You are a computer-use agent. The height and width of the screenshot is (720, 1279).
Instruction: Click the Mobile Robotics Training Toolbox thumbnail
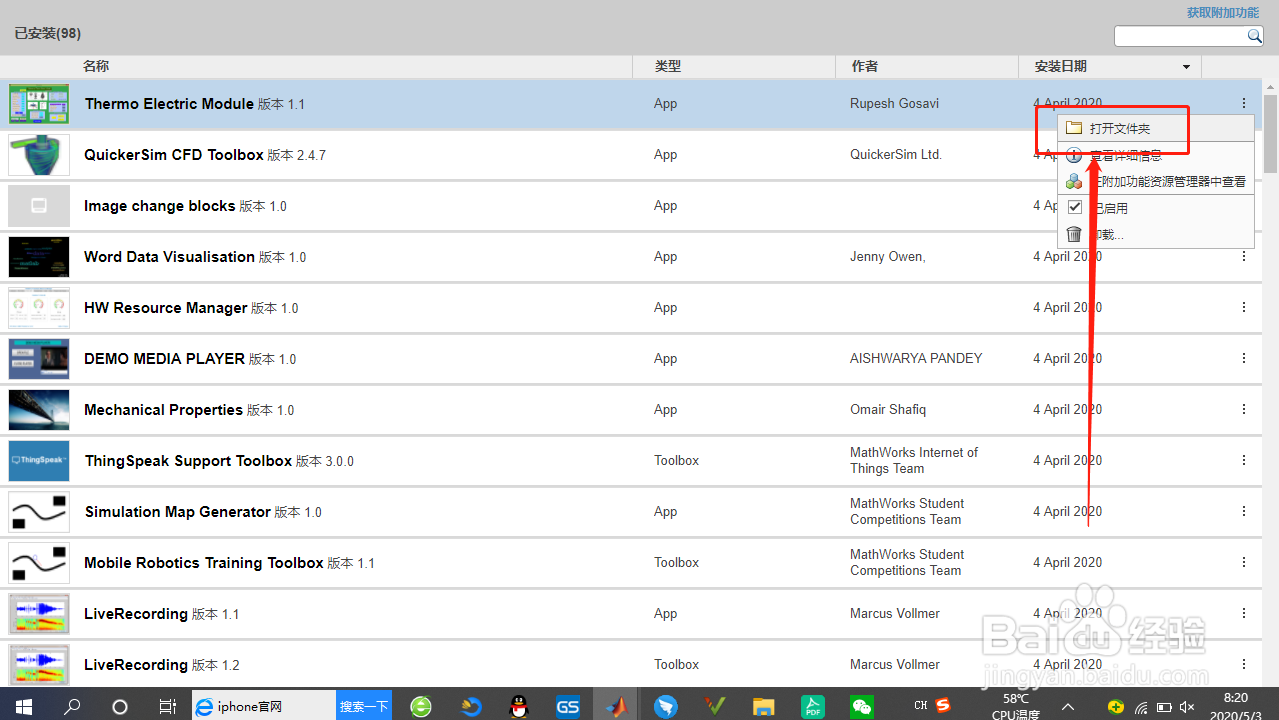[39, 563]
